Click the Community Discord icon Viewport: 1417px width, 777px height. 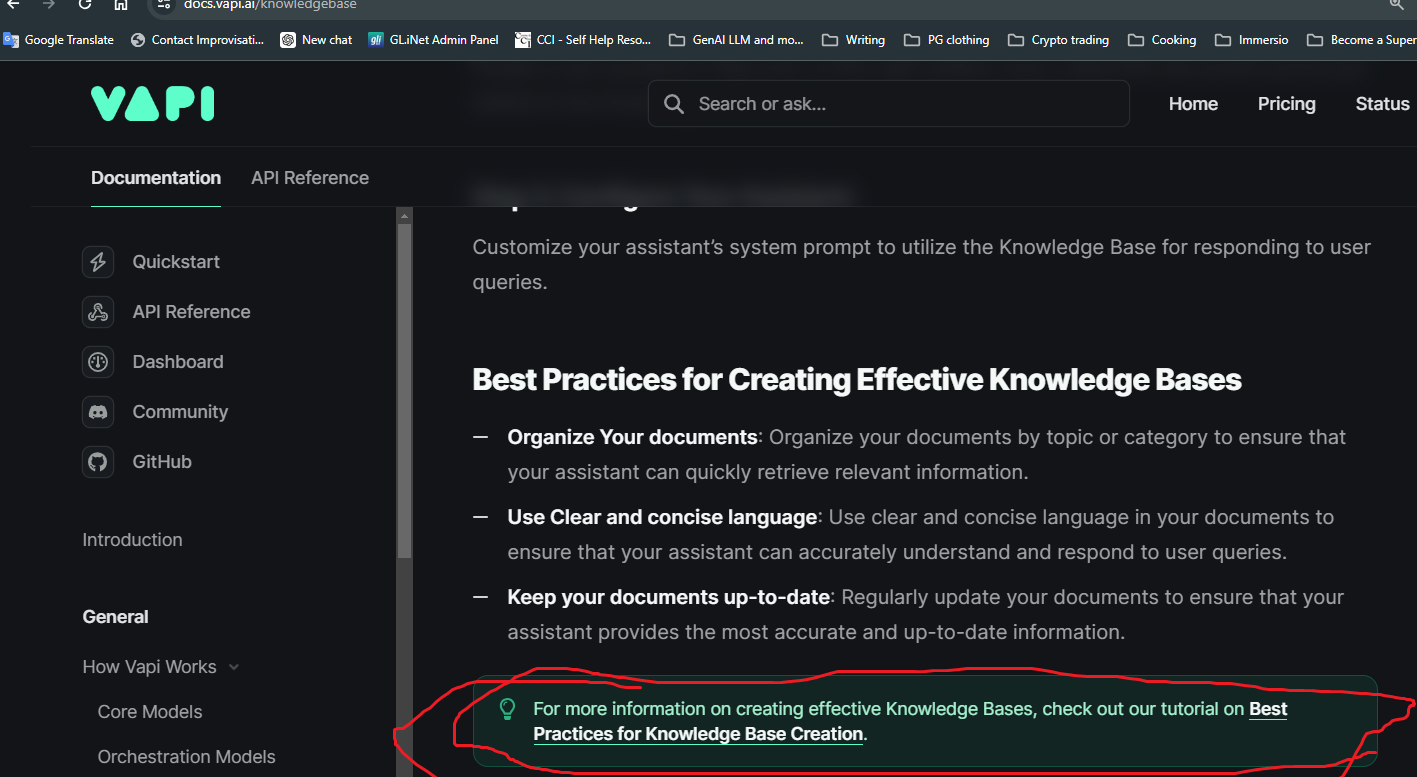pyautogui.click(x=98, y=412)
